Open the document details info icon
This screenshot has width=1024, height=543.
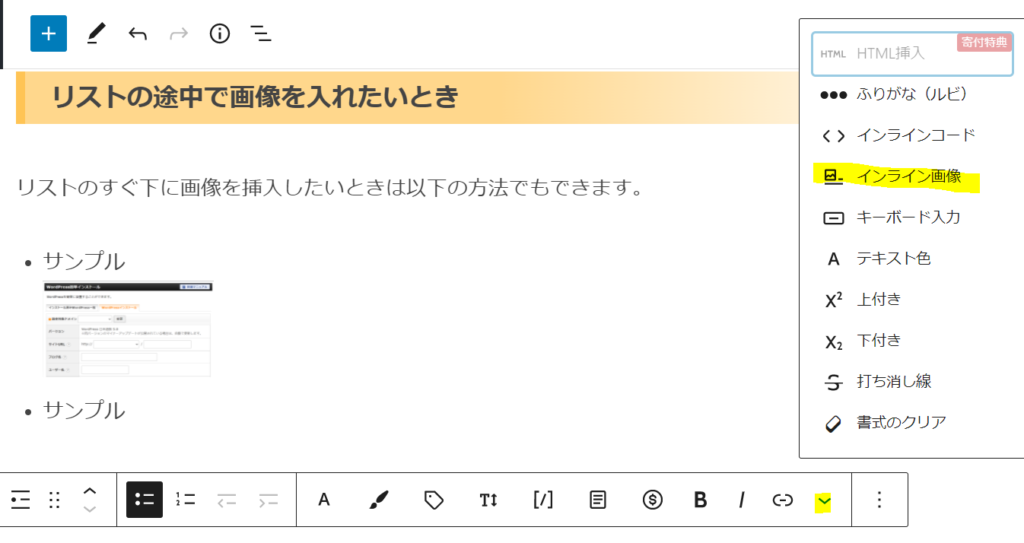pyautogui.click(x=219, y=34)
